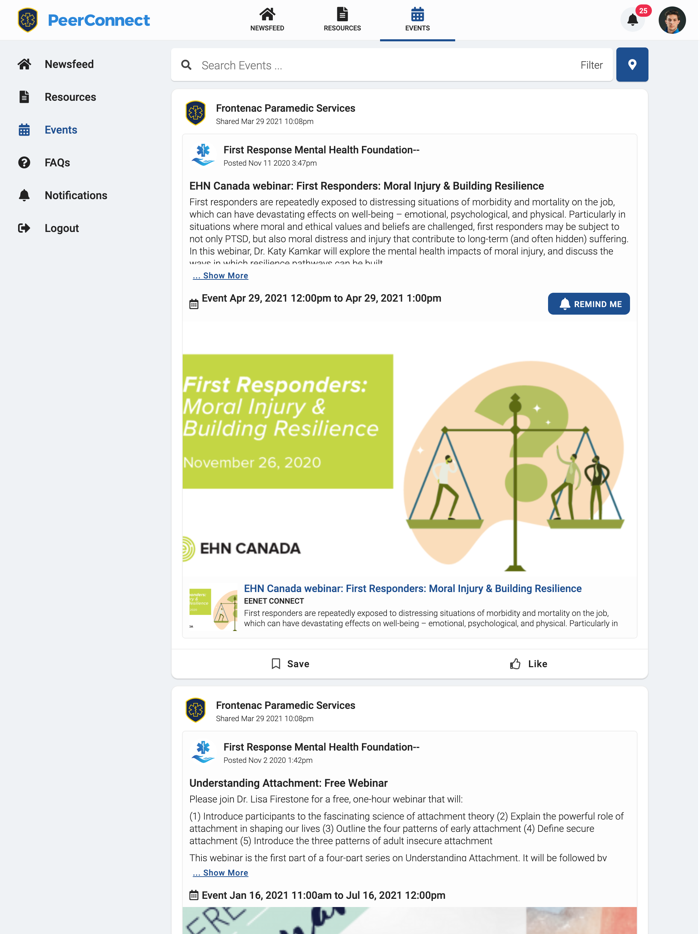Like the Moral Injury webinar post
The image size is (700, 934).
tap(528, 664)
